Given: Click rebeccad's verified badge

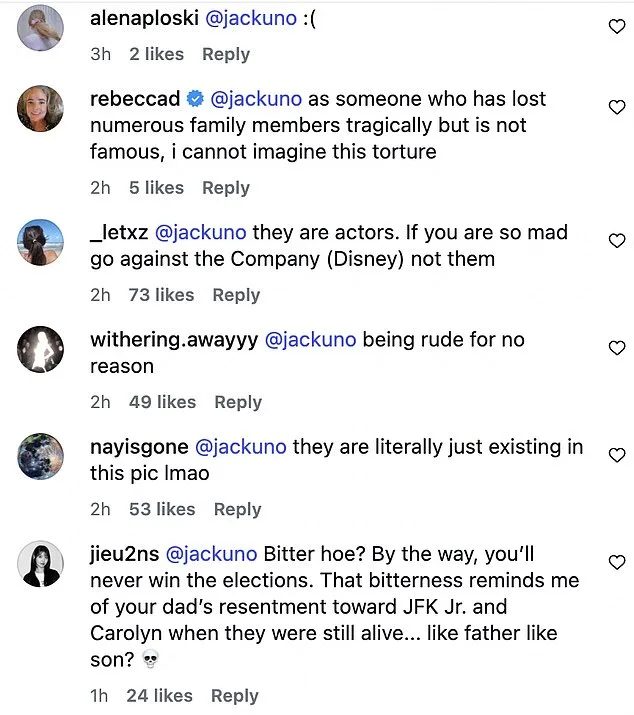Looking at the screenshot, I should [195, 99].
